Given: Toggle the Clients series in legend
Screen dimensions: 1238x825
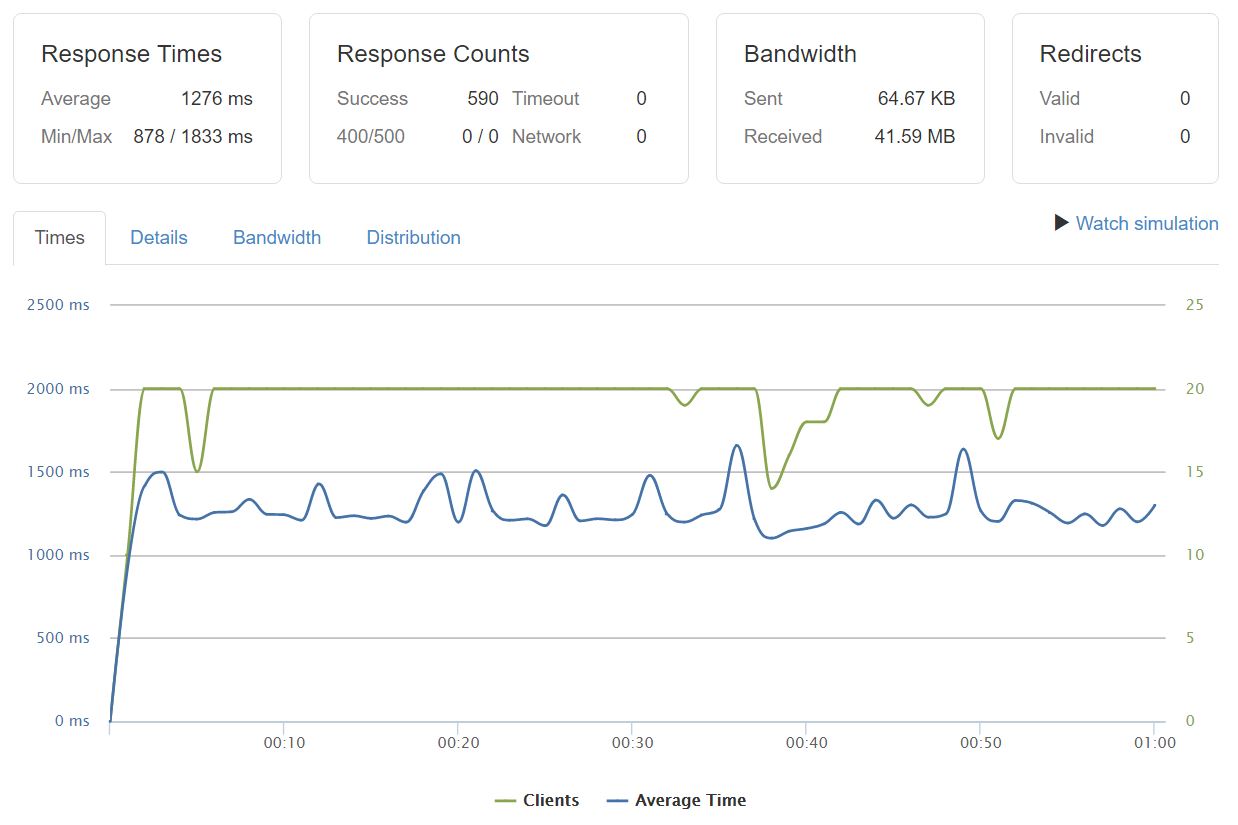Looking at the screenshot, I should tap(550, 800).
